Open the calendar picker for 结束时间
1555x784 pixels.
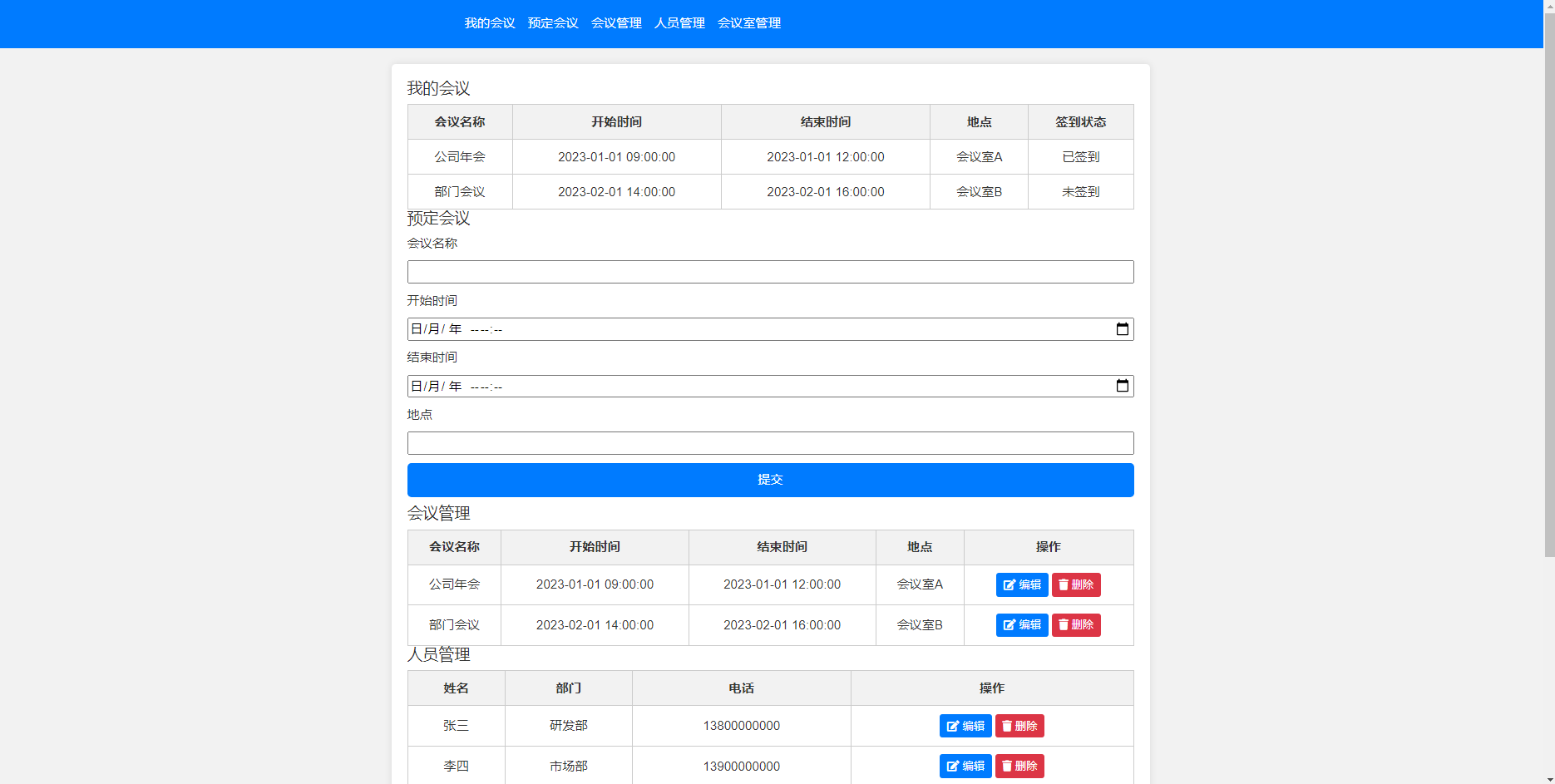1122,386
